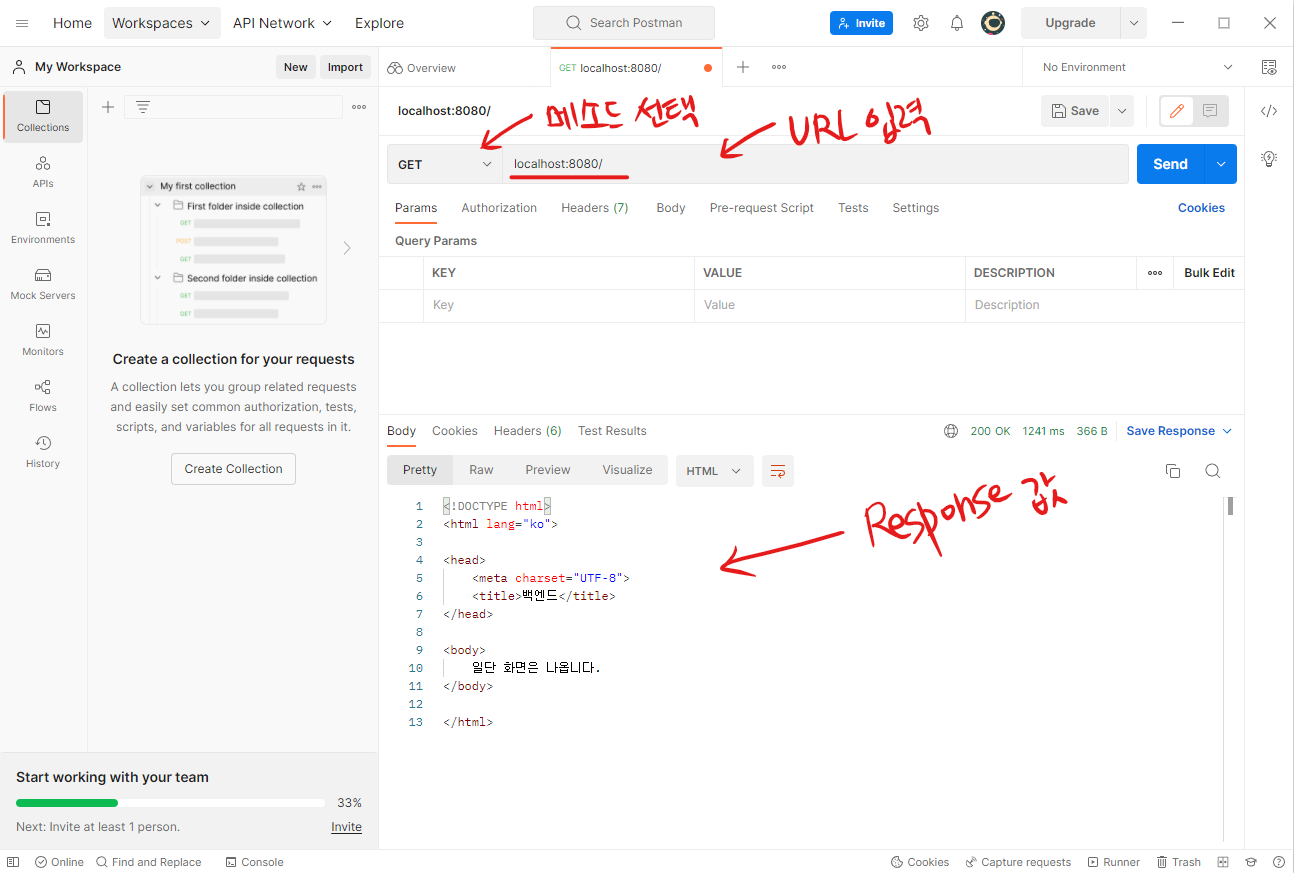
Task: Open the Pre-request Script tab
Action: point(762,208)
